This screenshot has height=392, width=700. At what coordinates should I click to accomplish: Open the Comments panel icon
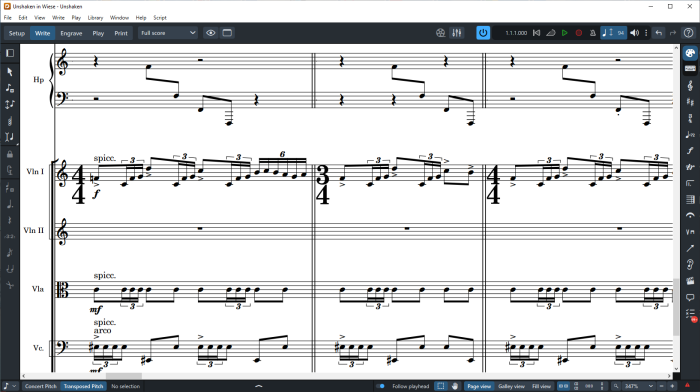click(690, 297)
